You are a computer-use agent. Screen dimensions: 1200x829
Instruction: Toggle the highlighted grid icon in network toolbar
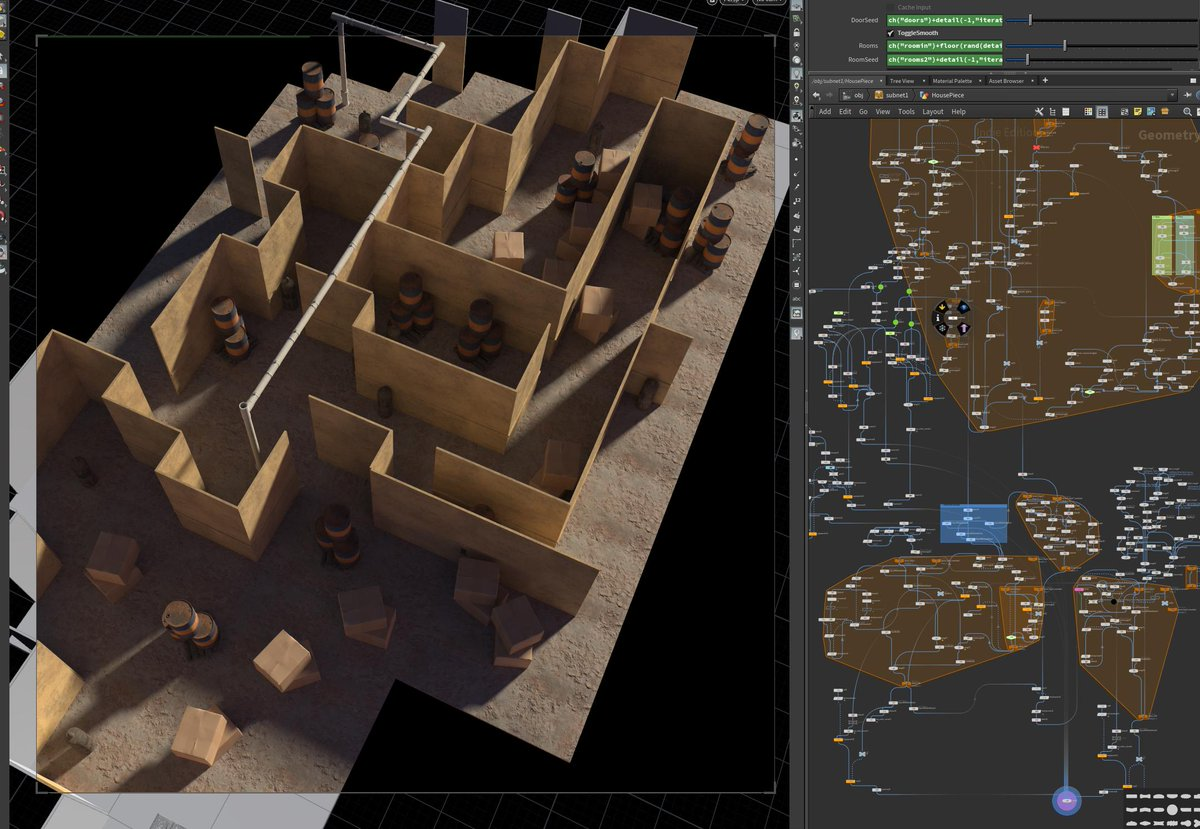point(1102,111)
